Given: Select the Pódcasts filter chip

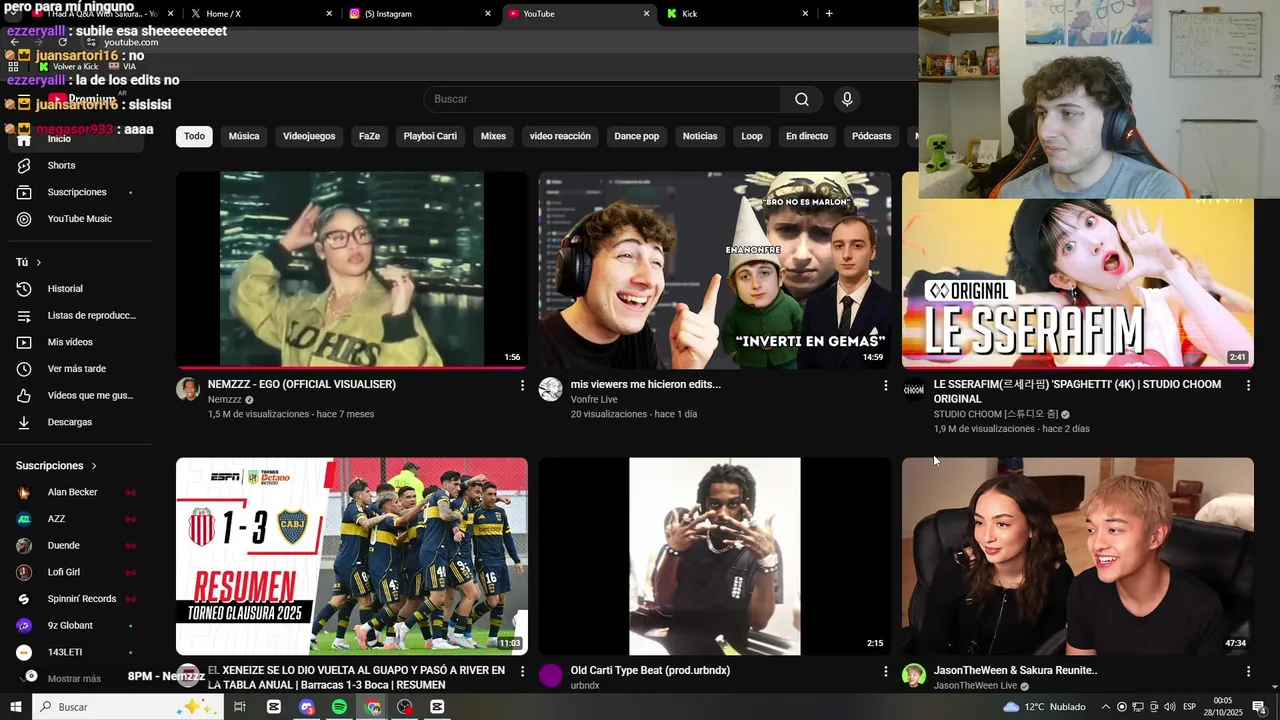Looking at the screenshot, I should (x=871, y=136).
